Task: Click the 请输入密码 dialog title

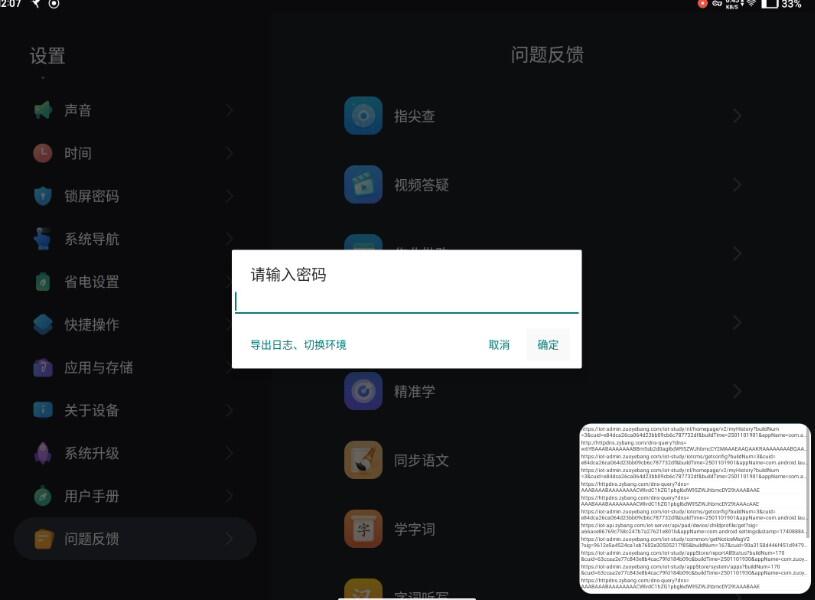Action: pos(288,275)
